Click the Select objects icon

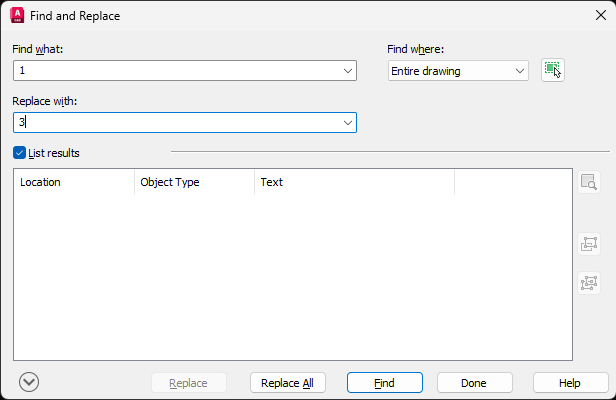click(x=553, y=70)
